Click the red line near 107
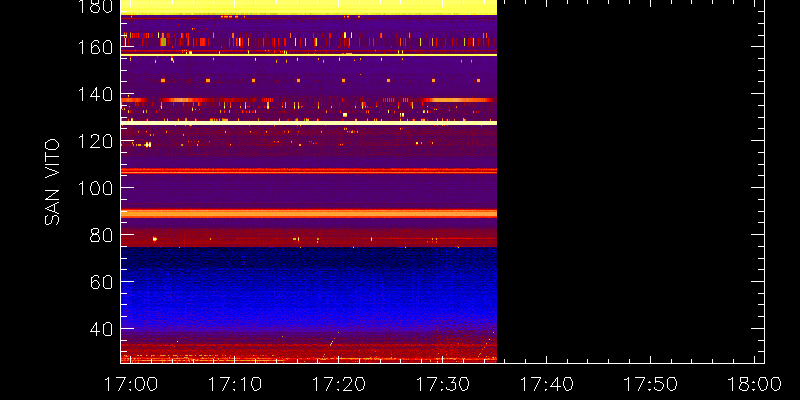This screenshot has width=800, height=400. (309, 171)
